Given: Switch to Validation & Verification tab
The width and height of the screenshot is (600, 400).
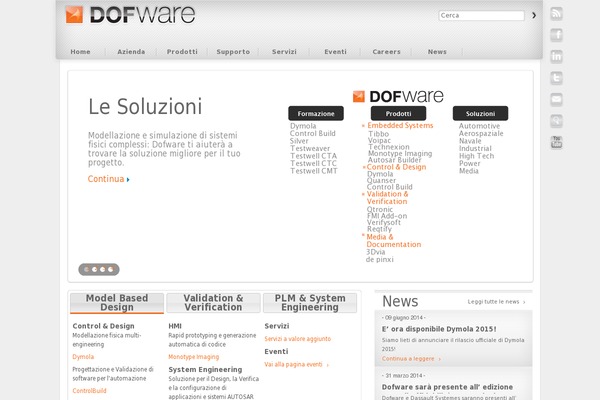Looking at the screenshot, I should [213, 303].
